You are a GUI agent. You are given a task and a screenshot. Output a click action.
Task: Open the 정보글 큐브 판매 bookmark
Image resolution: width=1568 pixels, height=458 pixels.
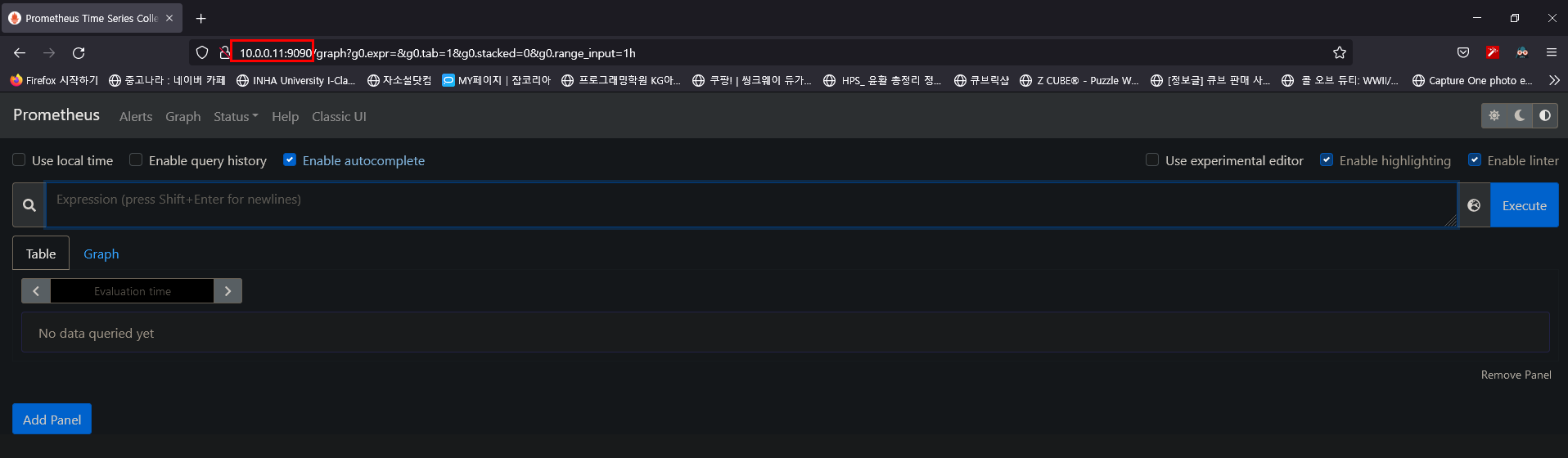1210,80
